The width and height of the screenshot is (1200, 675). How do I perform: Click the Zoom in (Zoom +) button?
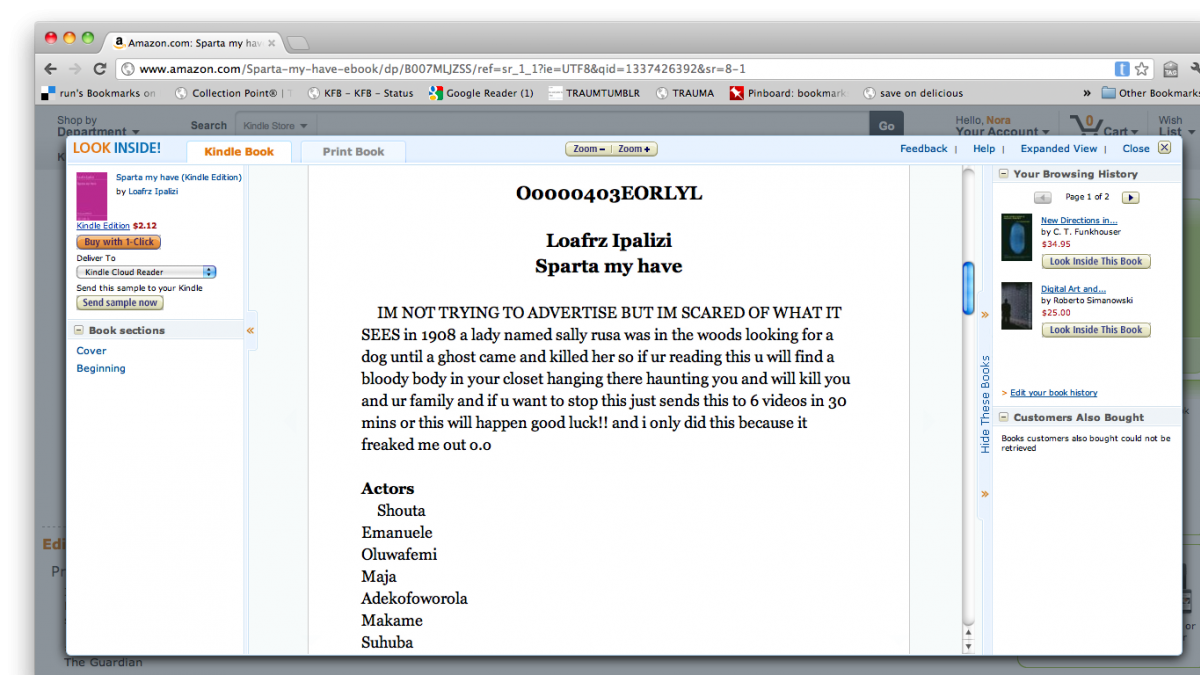click(634, 149)
